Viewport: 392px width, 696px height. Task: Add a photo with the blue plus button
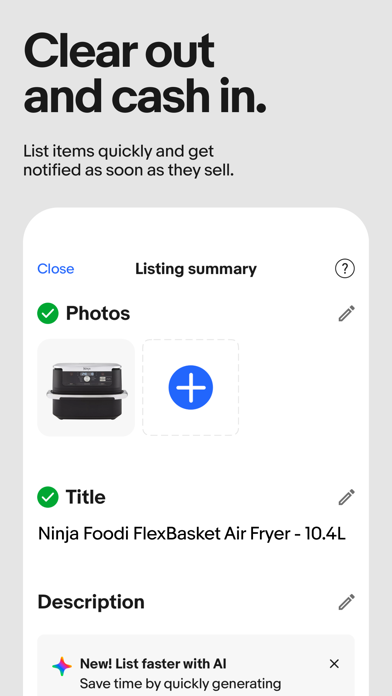tap(190, 388)
